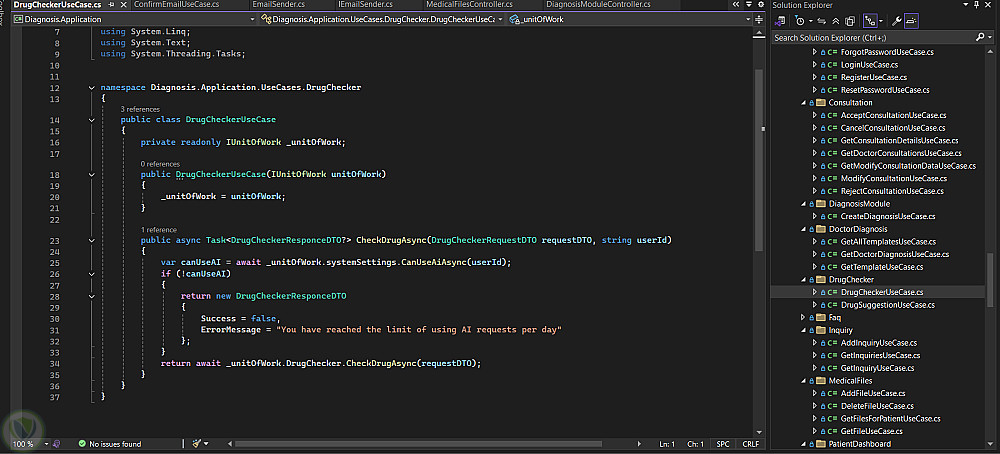Image resolution: width=1000 pixels, height=454 pixels.
Task: Open code cleanup profile dropdown arrow
Action: (x=206, y=443)
